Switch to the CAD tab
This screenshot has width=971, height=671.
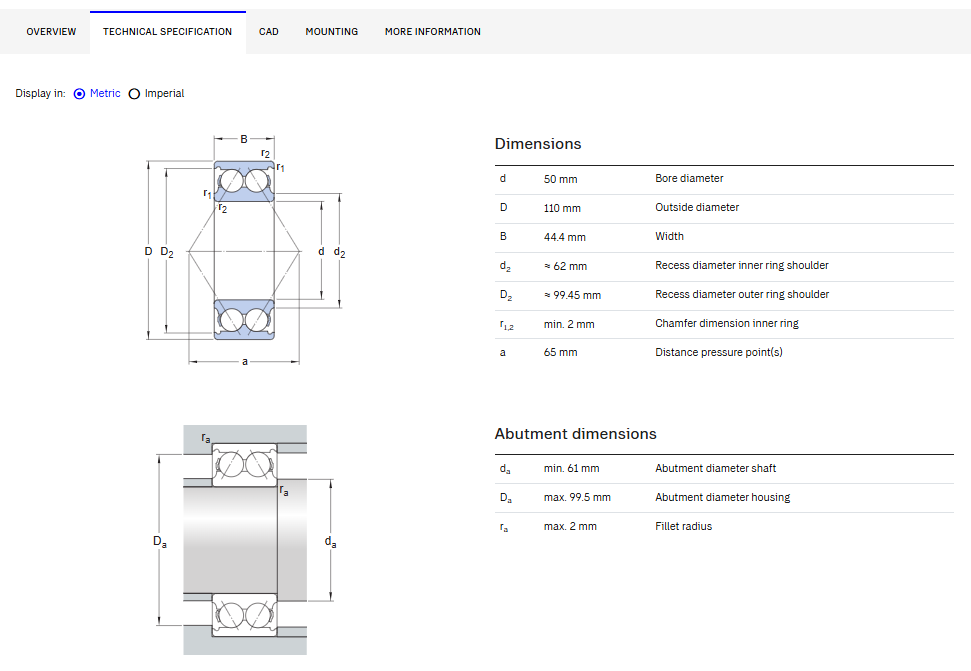click(x=269, y=32)
